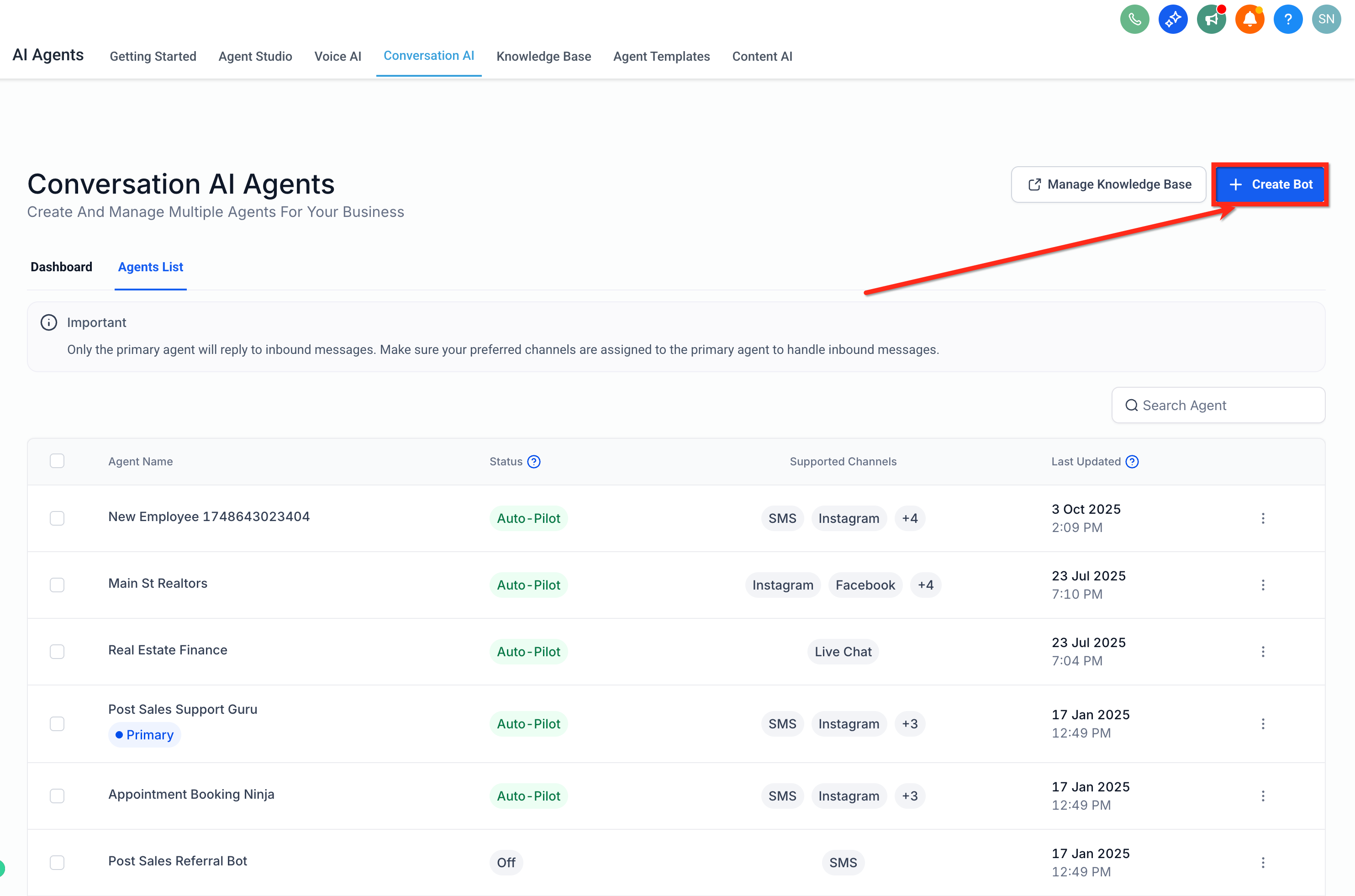Click the 3 Oct 2025 last updated date

1086,509
